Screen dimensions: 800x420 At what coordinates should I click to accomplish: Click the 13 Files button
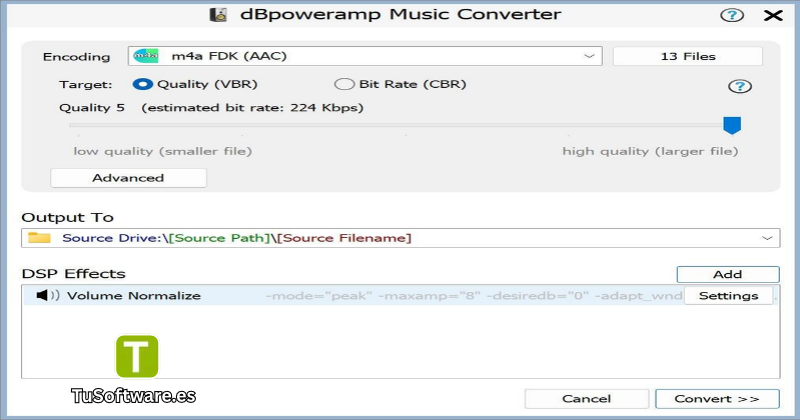[x=688, y=56]
